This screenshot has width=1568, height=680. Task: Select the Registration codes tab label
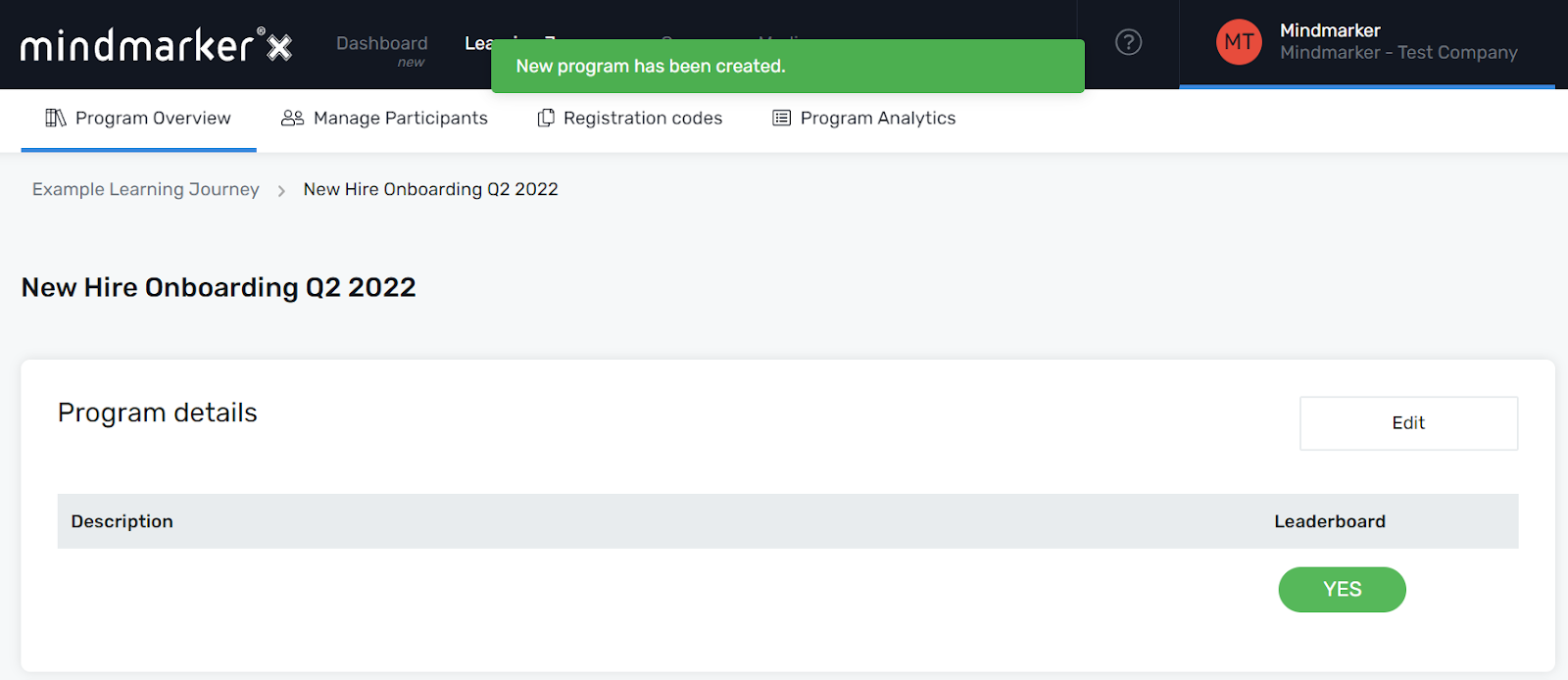click(643, 118)
